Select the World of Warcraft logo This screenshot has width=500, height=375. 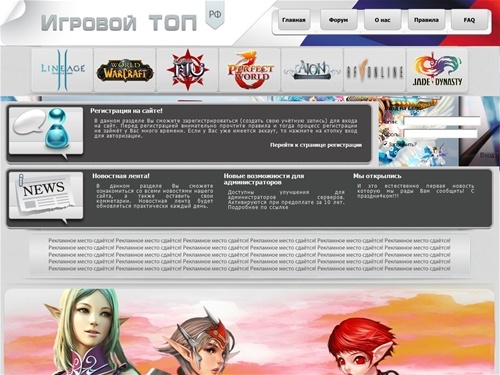125,70
